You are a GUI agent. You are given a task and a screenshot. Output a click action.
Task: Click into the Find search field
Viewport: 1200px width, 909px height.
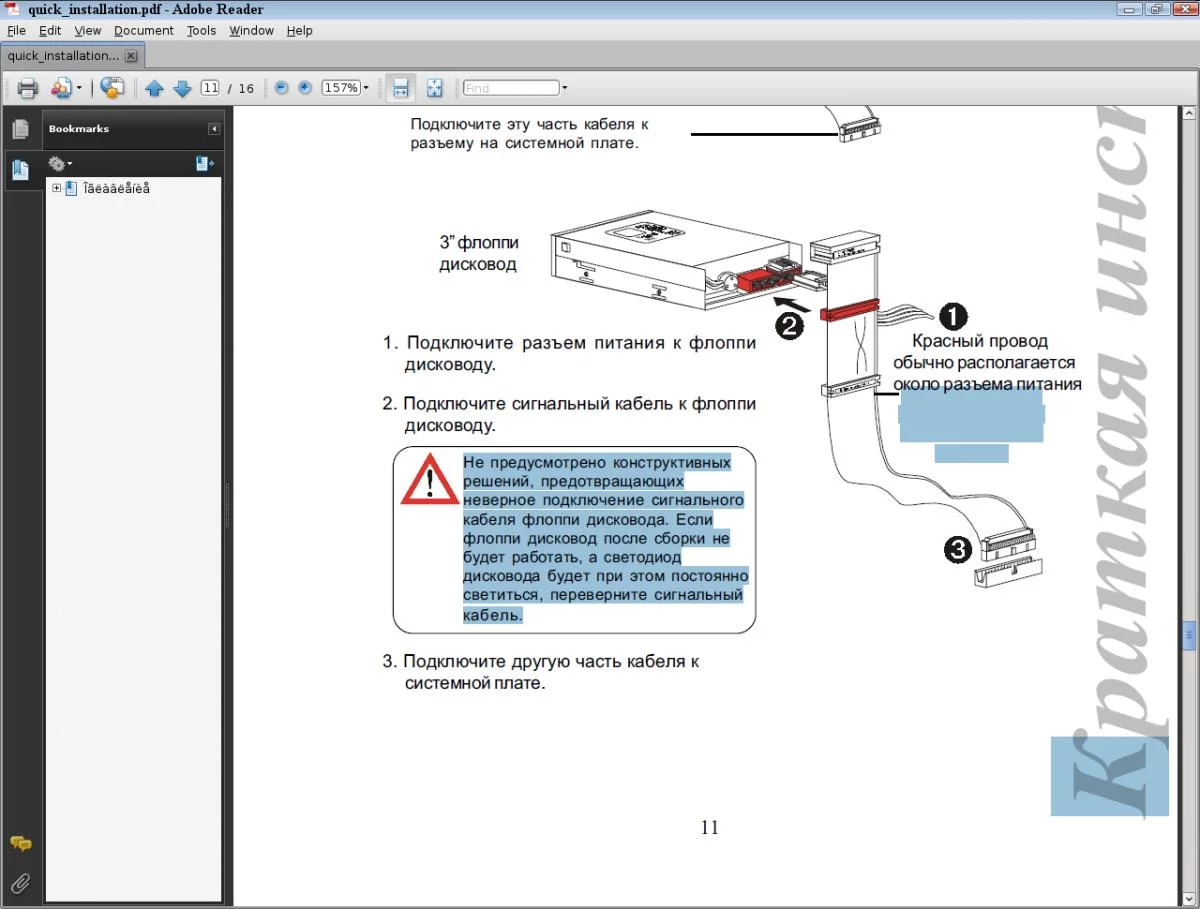(x=510, y=88)
